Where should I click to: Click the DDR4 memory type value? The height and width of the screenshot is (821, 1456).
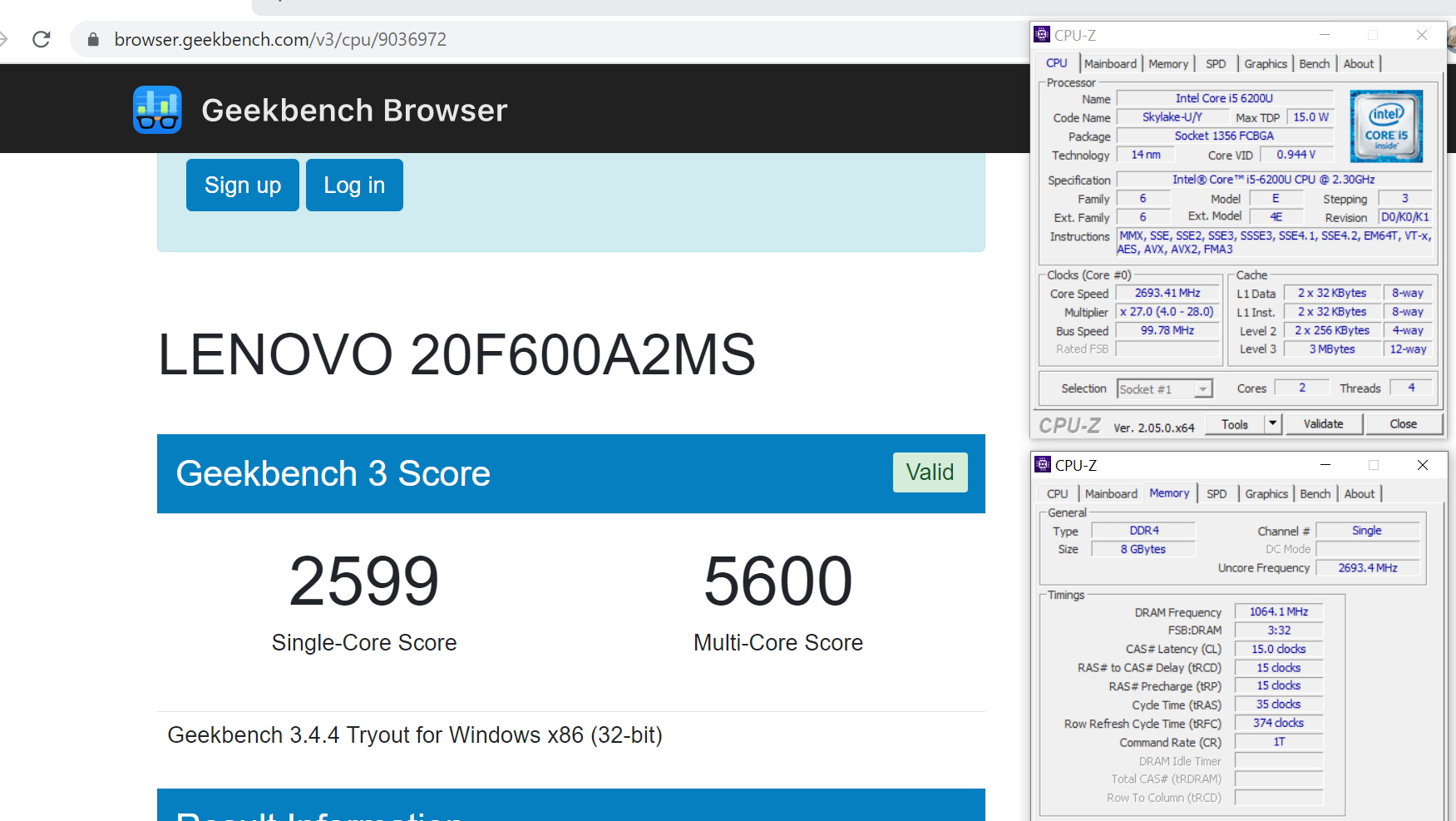1143,531
